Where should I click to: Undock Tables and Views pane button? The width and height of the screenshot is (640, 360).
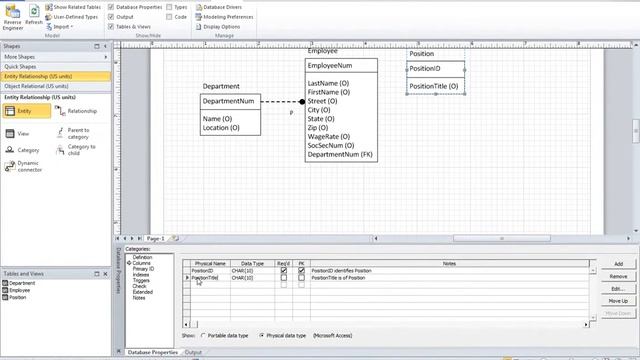(97, 274)
